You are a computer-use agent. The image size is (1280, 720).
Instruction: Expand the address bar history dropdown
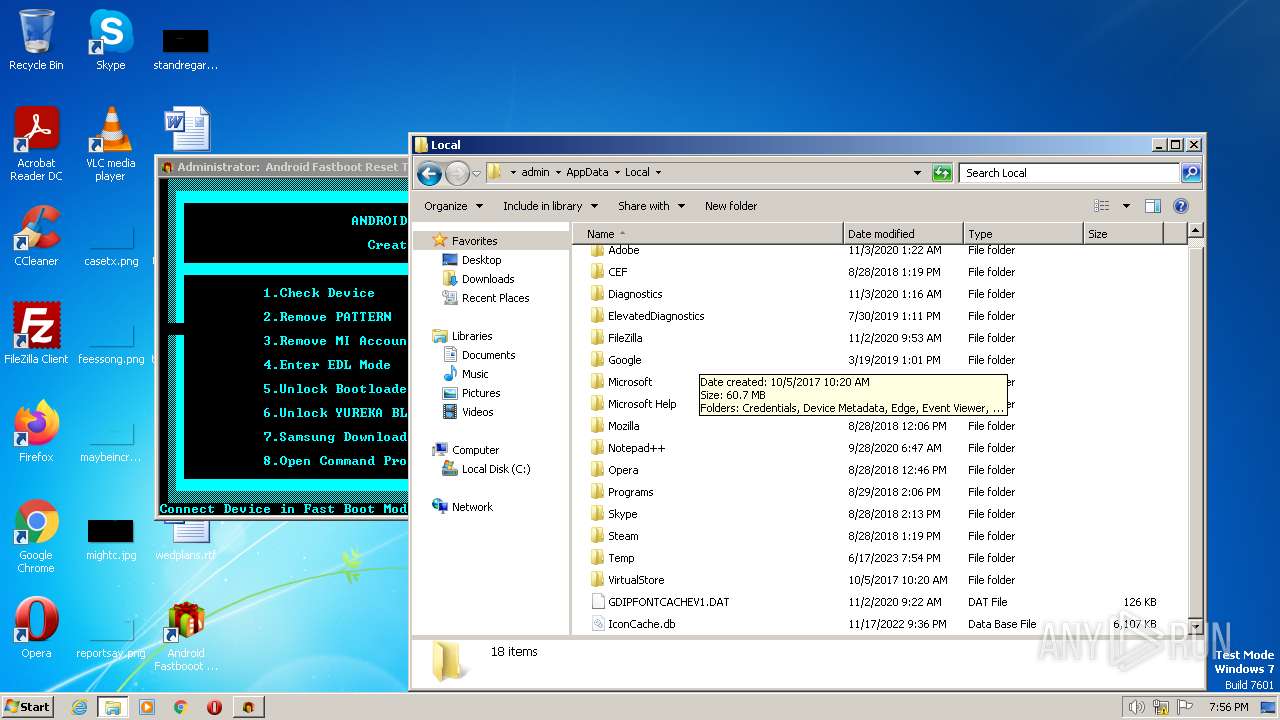pos(917,173)
